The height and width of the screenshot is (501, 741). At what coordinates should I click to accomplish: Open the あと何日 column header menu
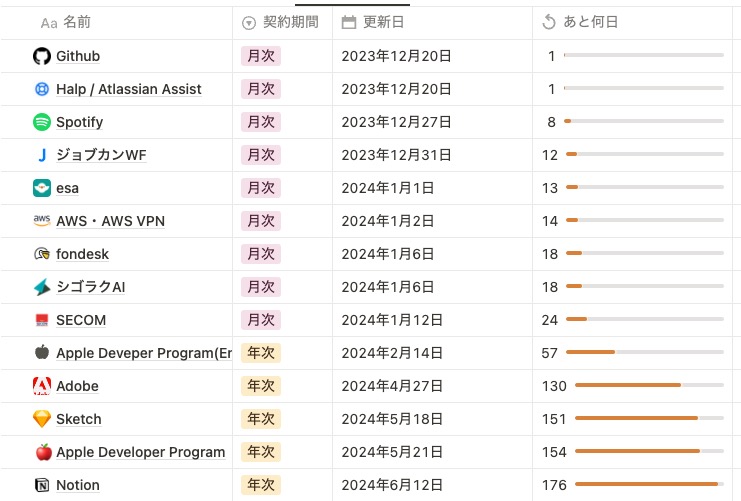pyautogui.click(x=632, y=23)
